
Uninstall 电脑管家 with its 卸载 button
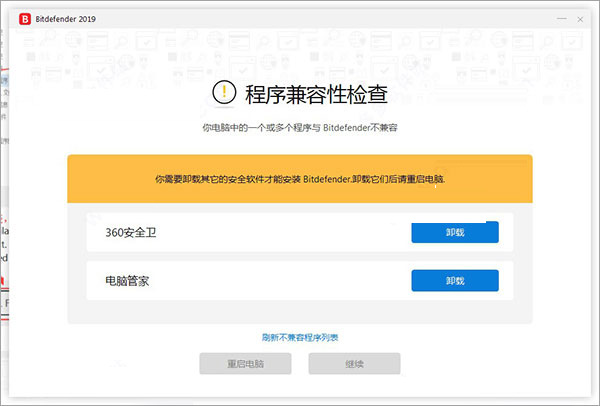point(455,280)
